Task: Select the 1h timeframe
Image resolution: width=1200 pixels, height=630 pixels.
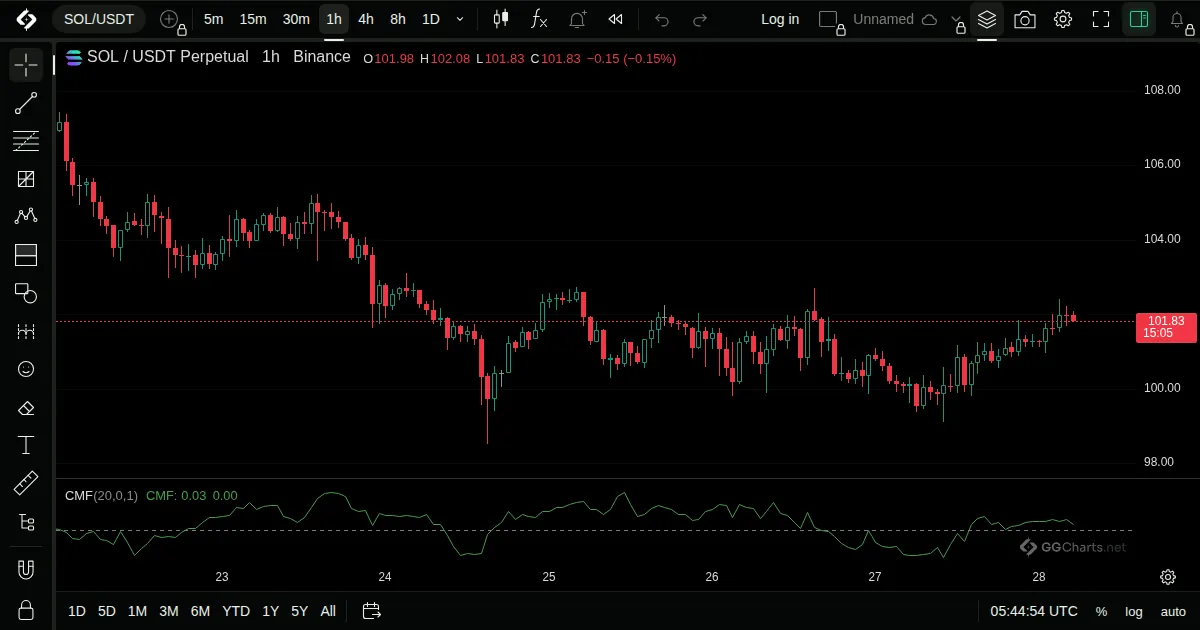Action: pyautogui.click(x=334, y=19)
